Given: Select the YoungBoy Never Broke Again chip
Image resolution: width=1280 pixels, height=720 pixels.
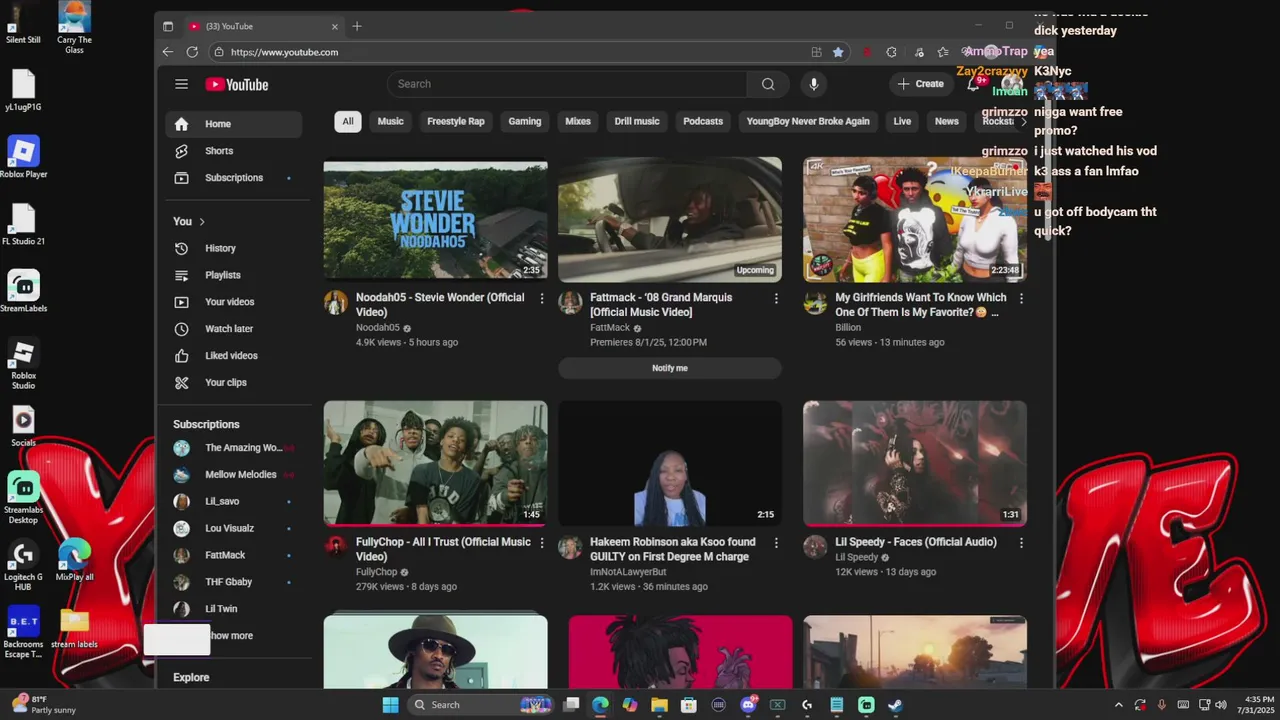Looking at the screenshot, I should [808, 122].
